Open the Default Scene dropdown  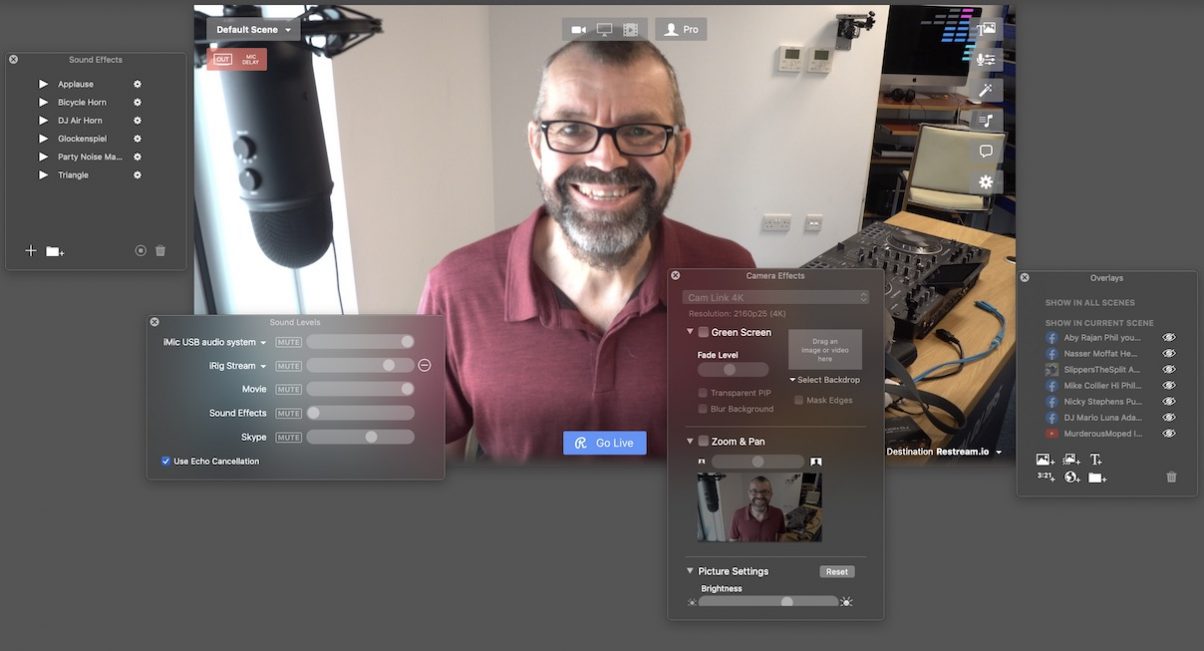(x=254, y=30)
